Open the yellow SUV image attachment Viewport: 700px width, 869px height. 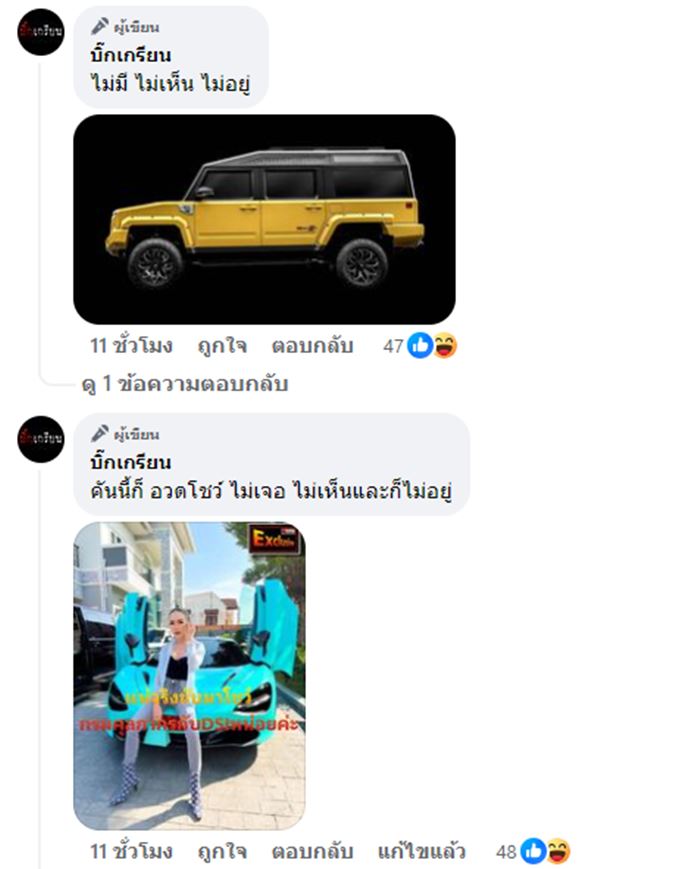coord(264,219)
